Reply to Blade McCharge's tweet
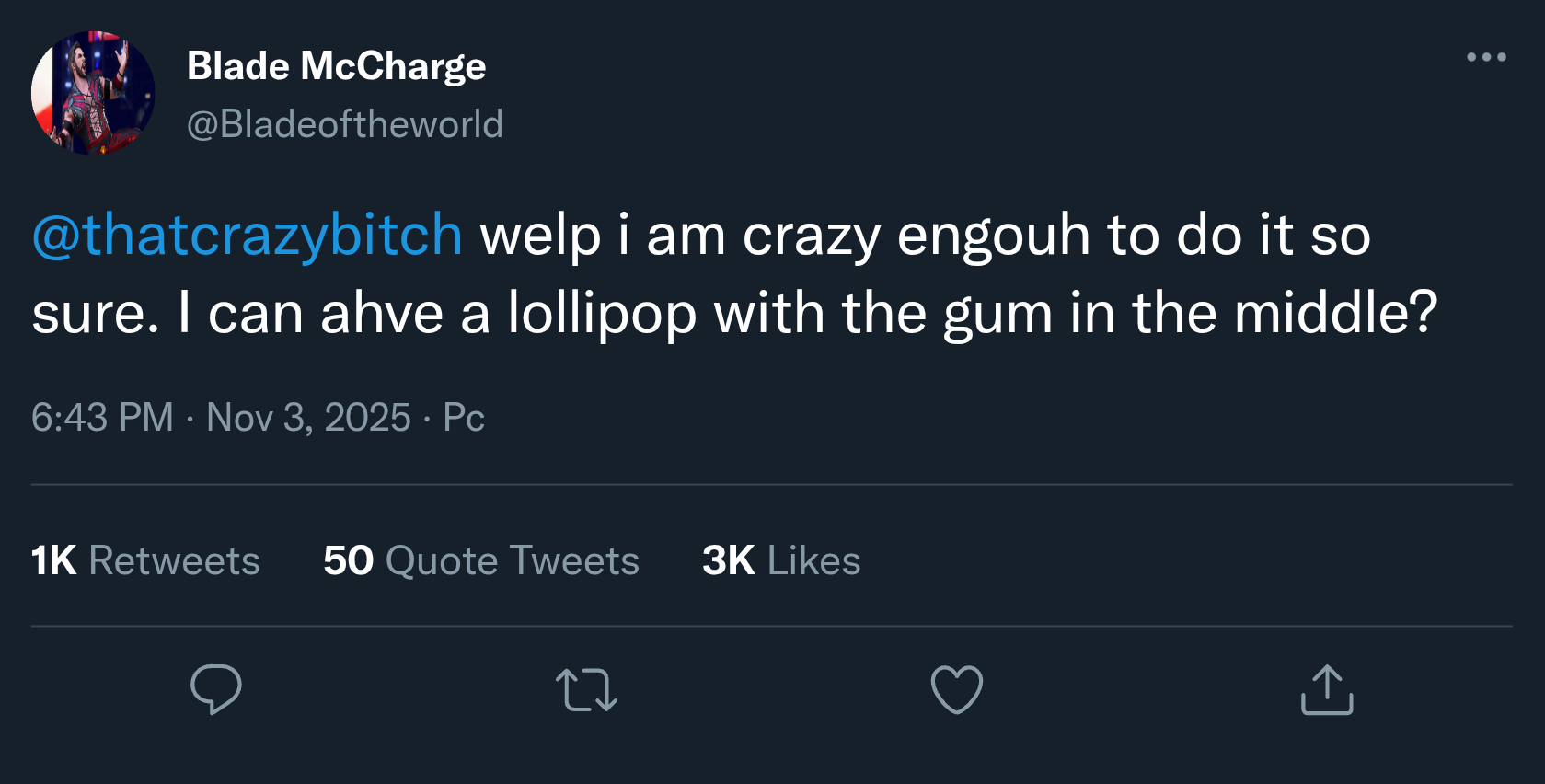 [216, 690]
